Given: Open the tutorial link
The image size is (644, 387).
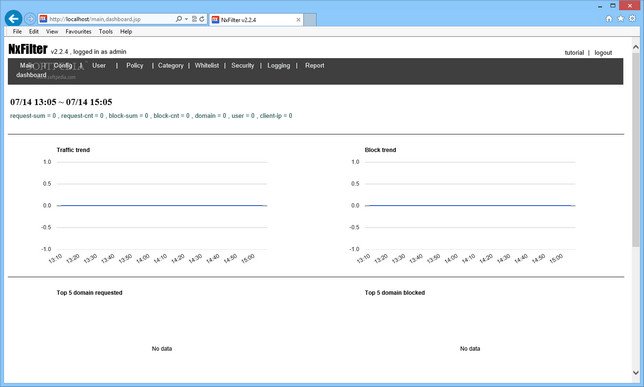Looking at the screenshot, I should pos(574,53).
